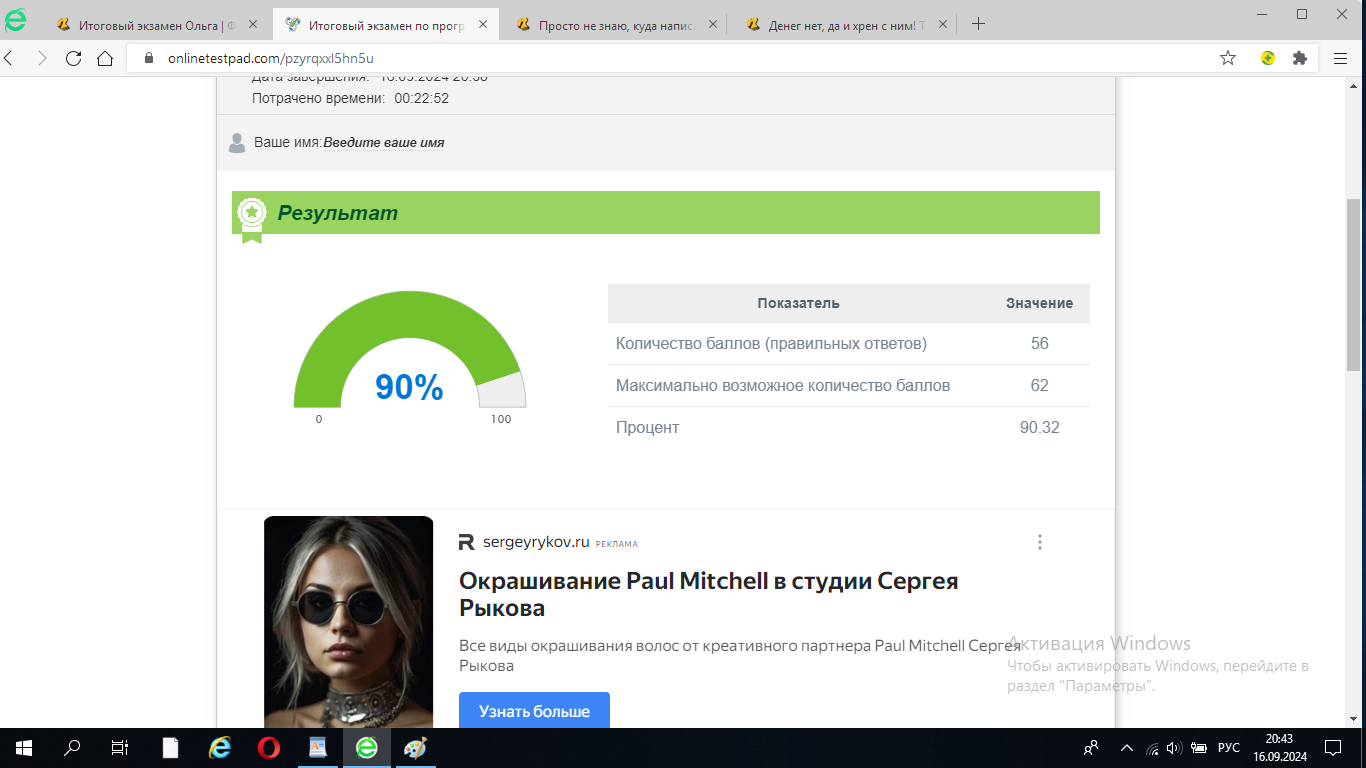Click the 'Количество баллов (правильных ответов)' row label
This screenshot has height=768, width=1366.
click(x=771, y=343)
